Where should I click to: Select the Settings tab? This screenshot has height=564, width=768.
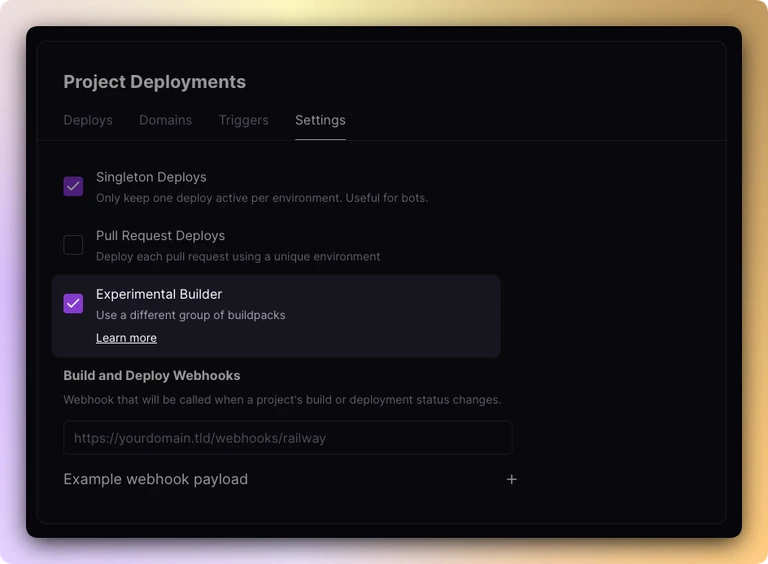[x=320, y=120]
